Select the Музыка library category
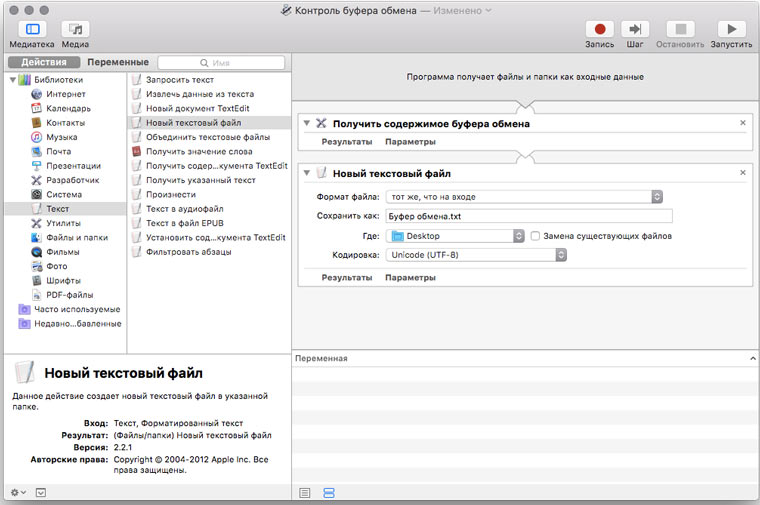 (x=62, y=137)
